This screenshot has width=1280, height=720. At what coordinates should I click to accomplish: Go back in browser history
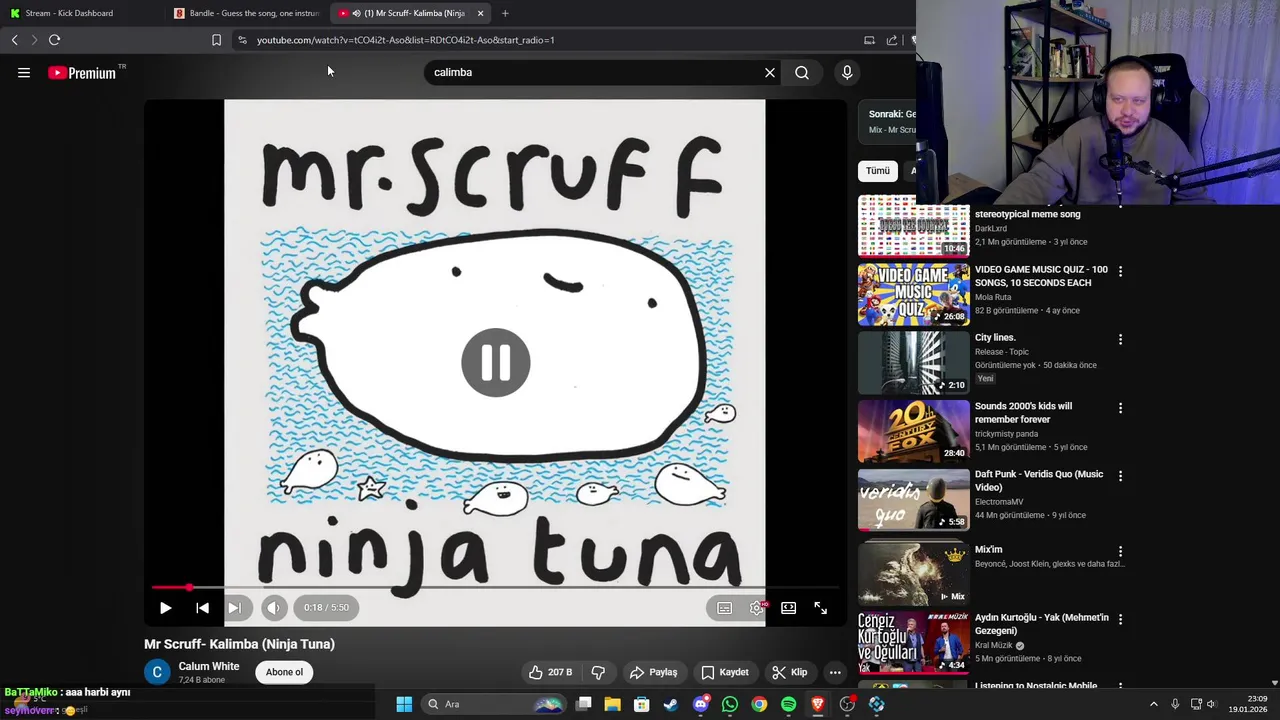pos(14,40)
